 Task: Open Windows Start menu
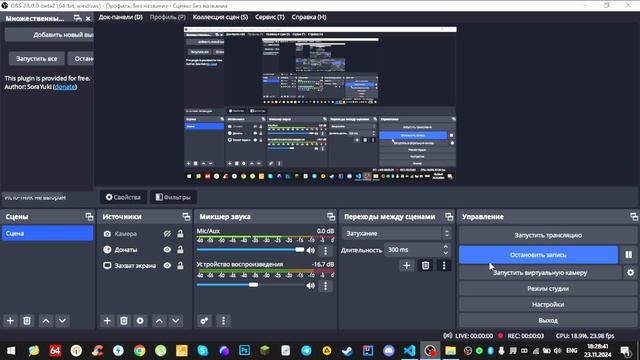click(x=11, y=351)
